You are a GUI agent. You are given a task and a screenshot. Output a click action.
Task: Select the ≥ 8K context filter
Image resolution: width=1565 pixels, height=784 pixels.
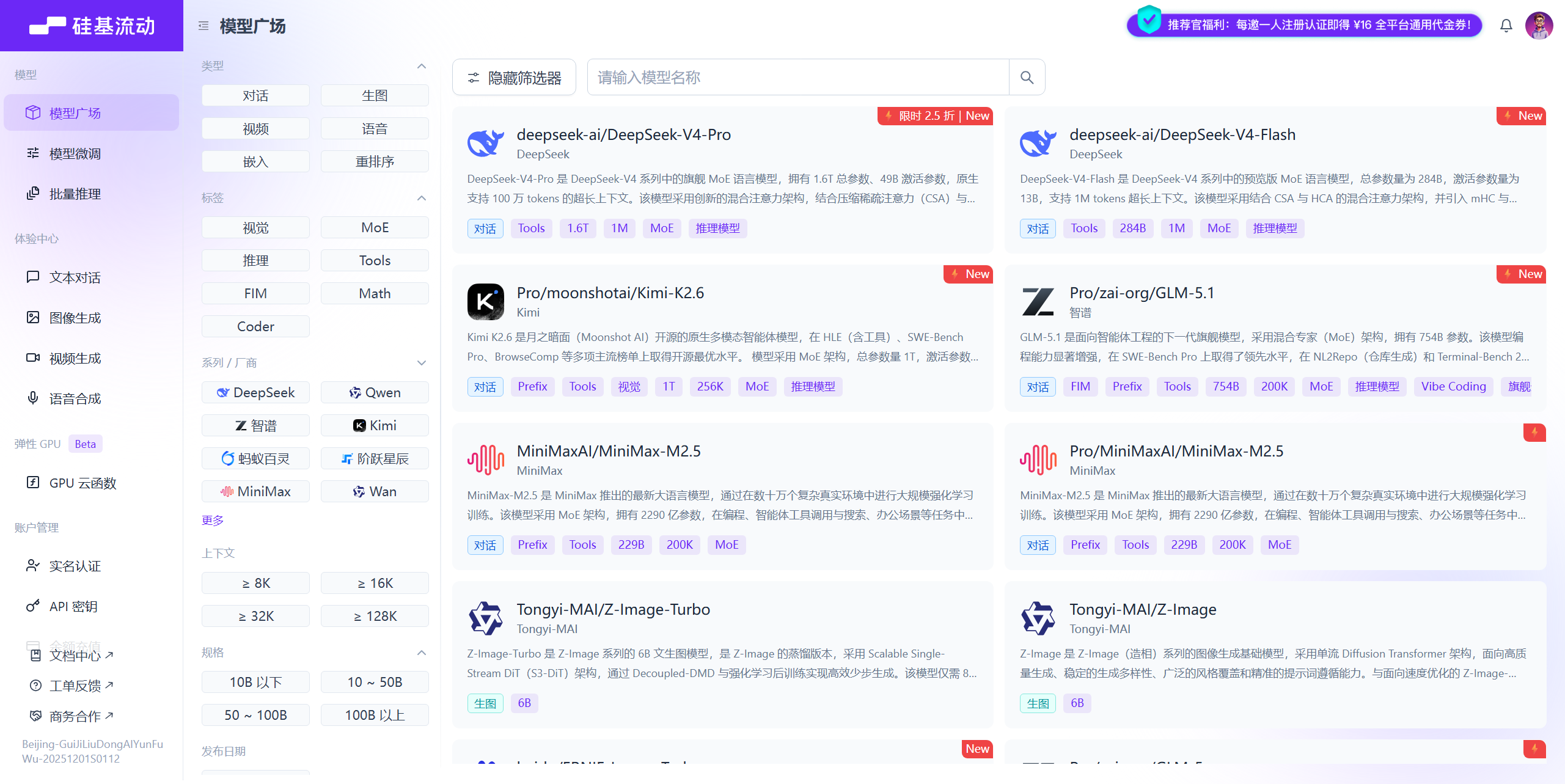pos(255,583)
